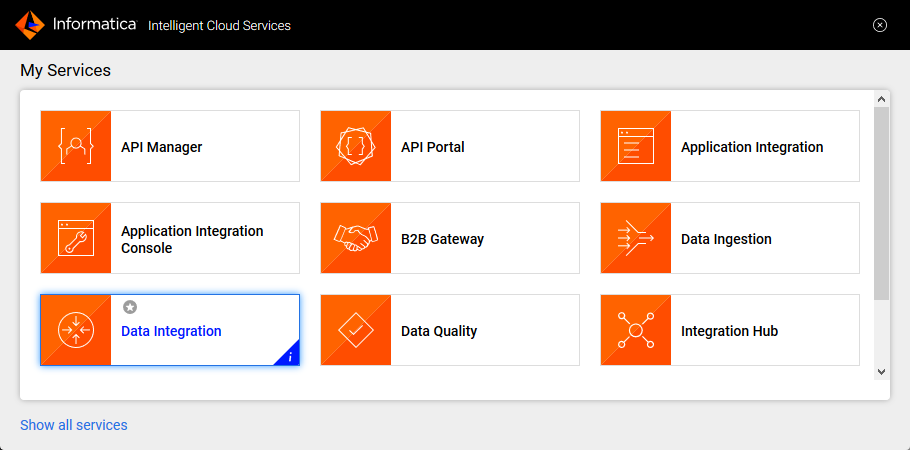
Task: Click the Data Ingestion arrows icon
Action: (x=636, y=239)
